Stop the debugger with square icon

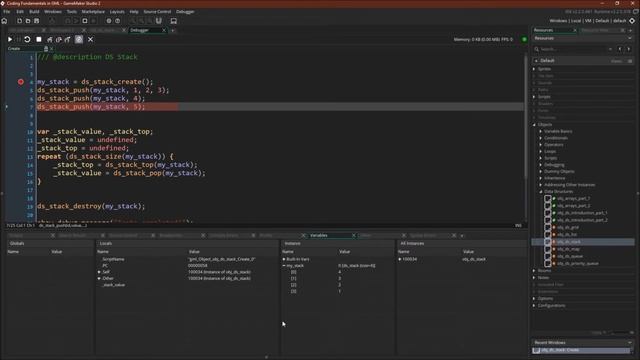coord(39,40)
